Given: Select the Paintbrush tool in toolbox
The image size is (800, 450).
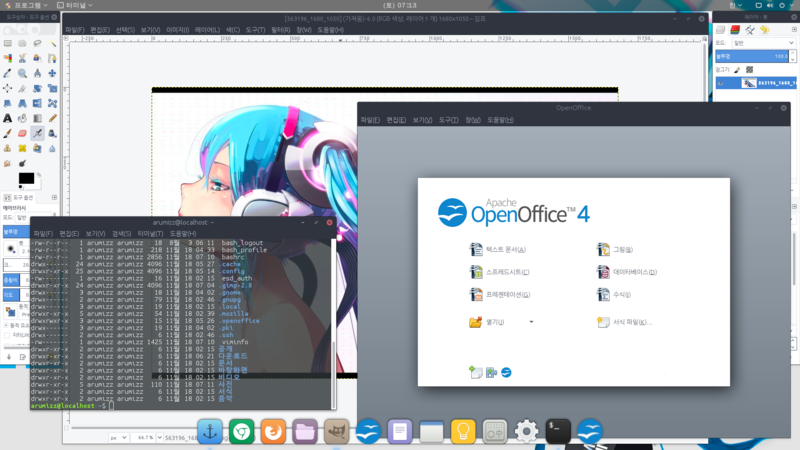Looking at the screenshot, I should [8, 133].
